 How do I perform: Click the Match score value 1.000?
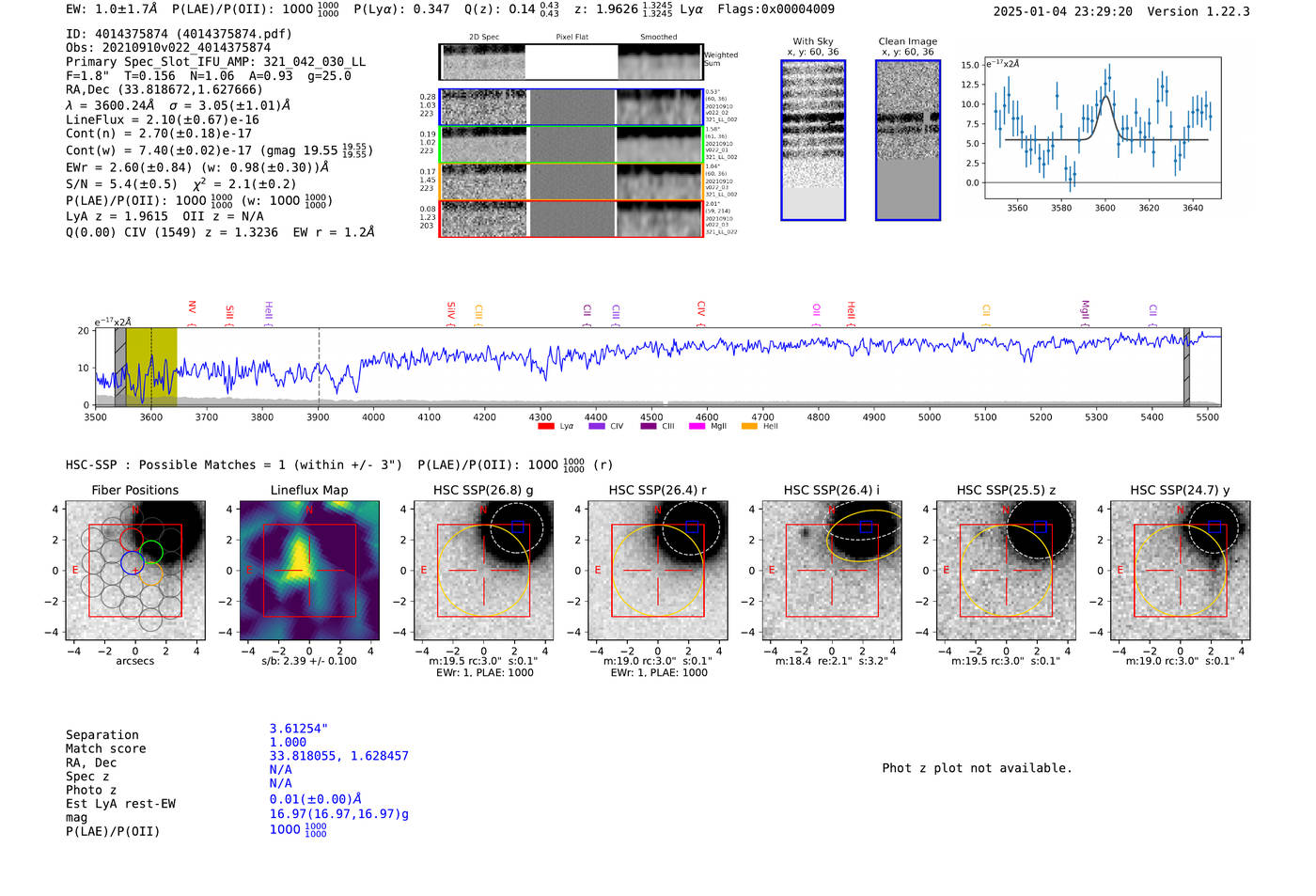click(288, 742)
